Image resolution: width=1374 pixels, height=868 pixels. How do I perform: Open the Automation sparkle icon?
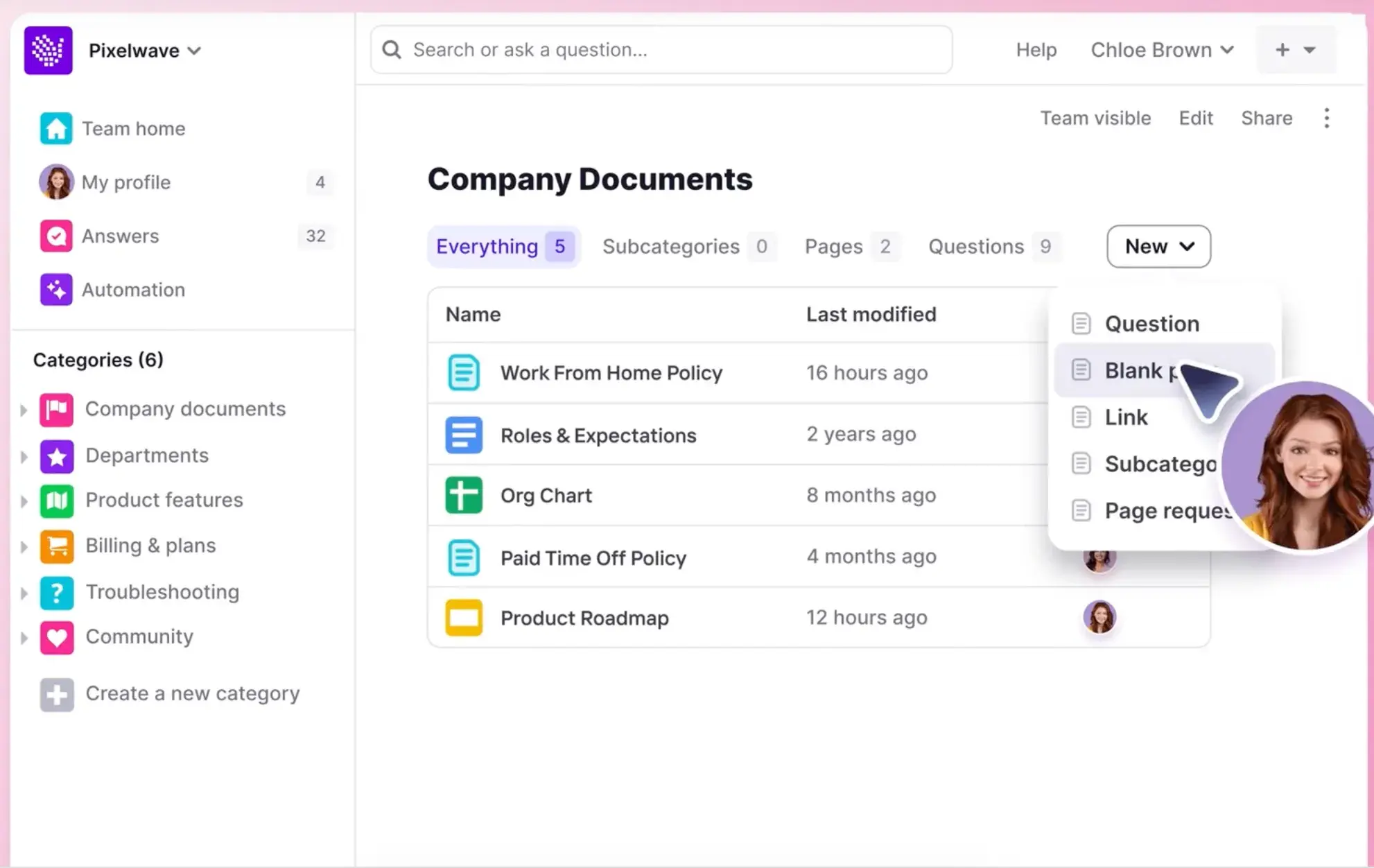[56, 290]
